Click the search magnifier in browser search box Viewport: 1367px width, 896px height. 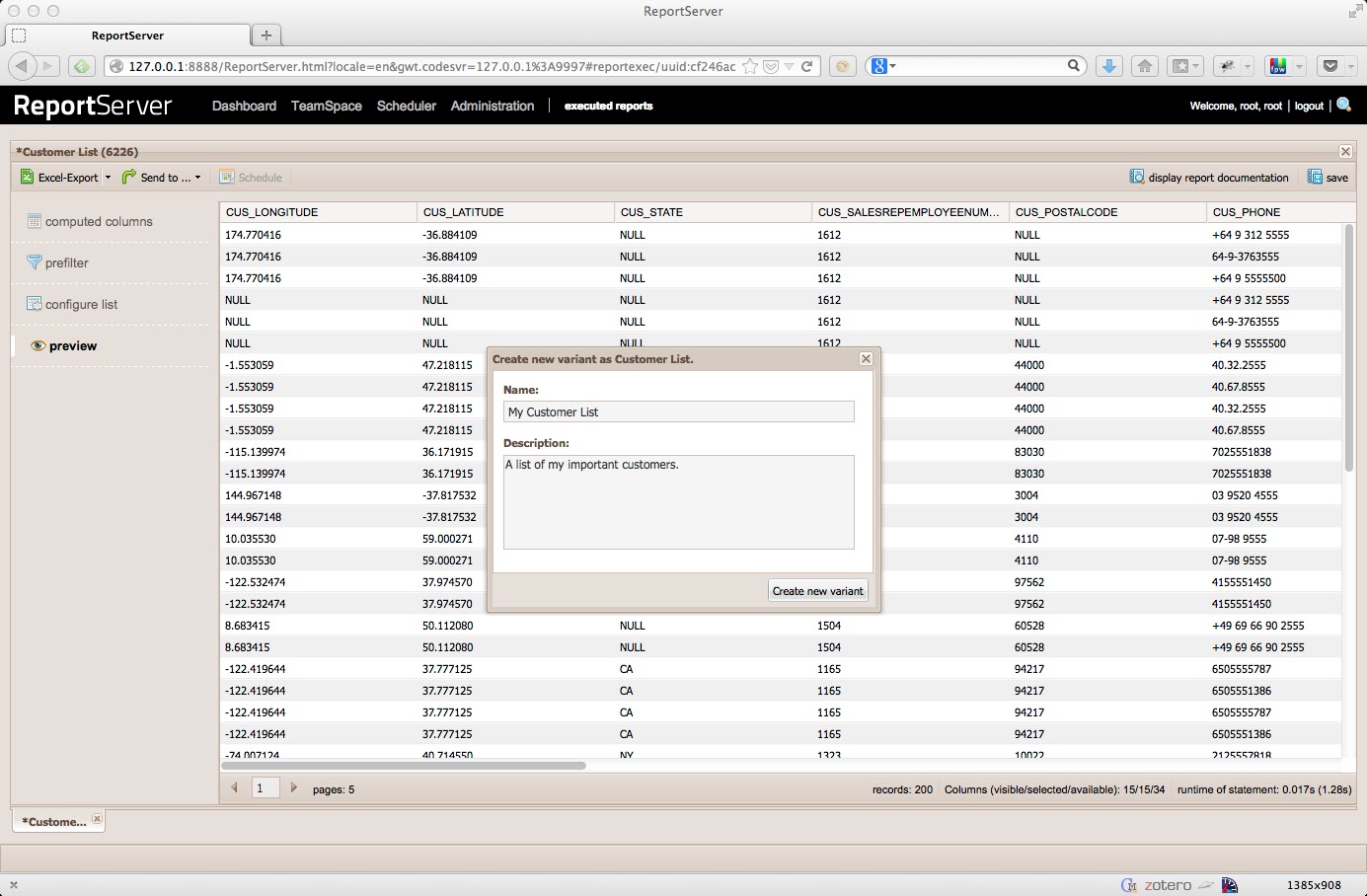coord(1074,66)
